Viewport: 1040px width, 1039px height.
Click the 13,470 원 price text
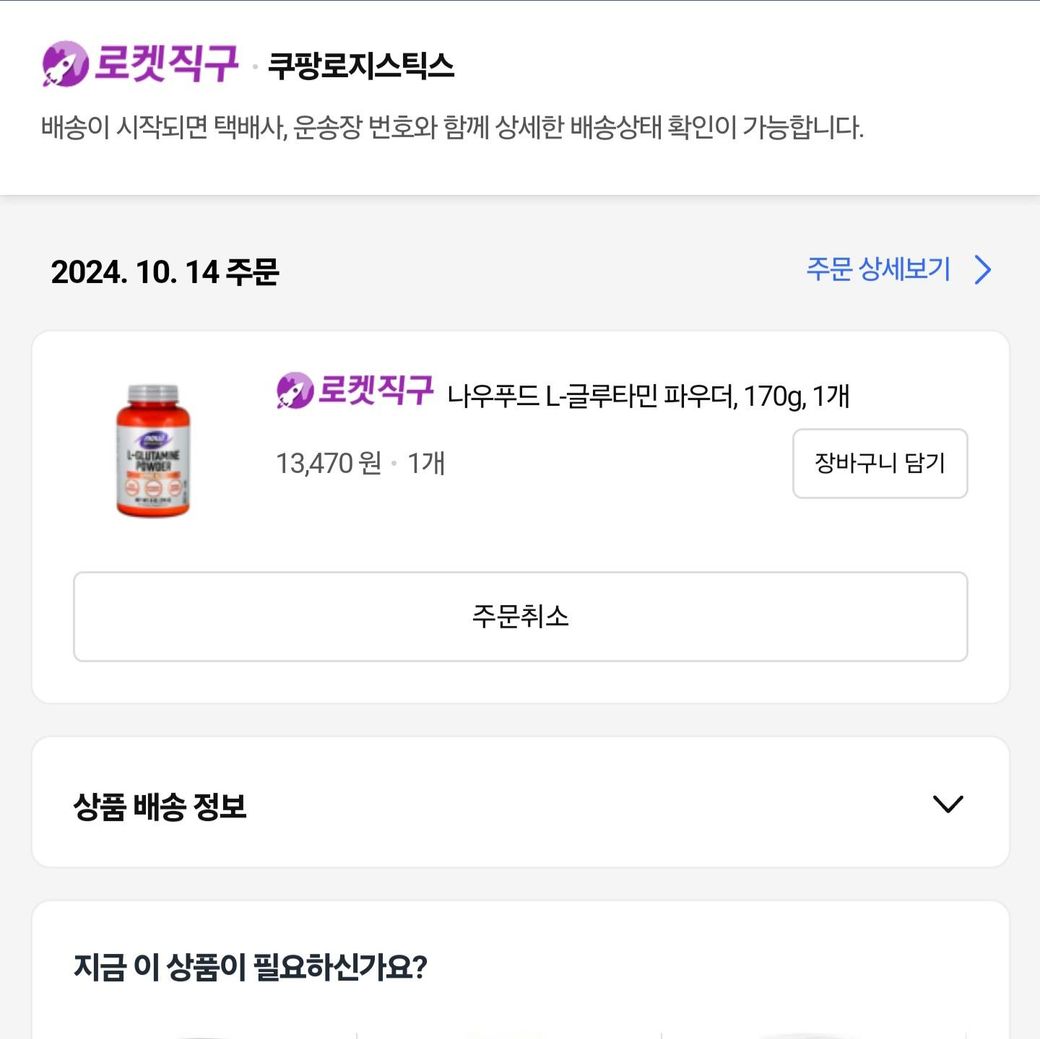click(328, 463)
